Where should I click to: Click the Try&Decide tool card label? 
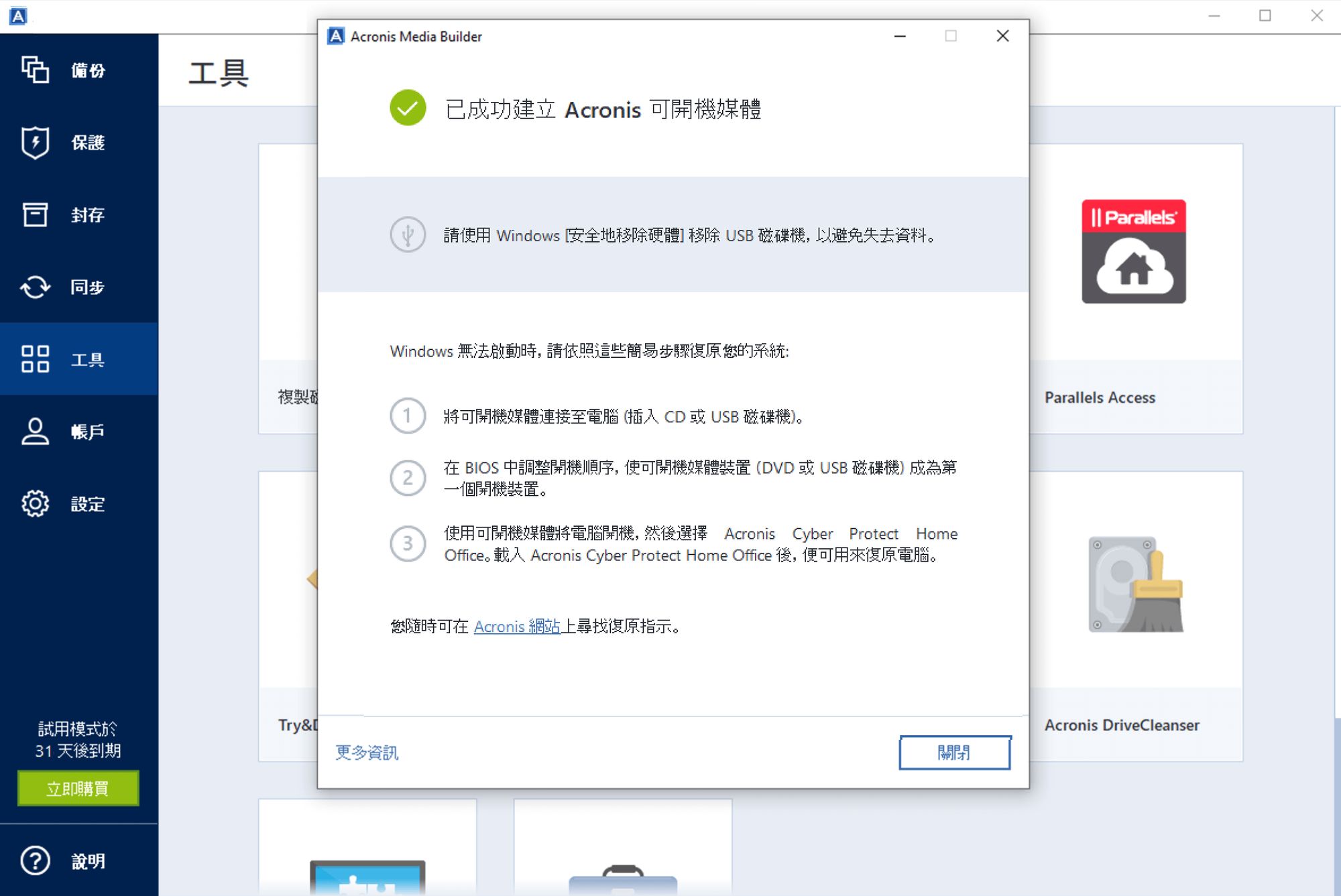[298, 725]
